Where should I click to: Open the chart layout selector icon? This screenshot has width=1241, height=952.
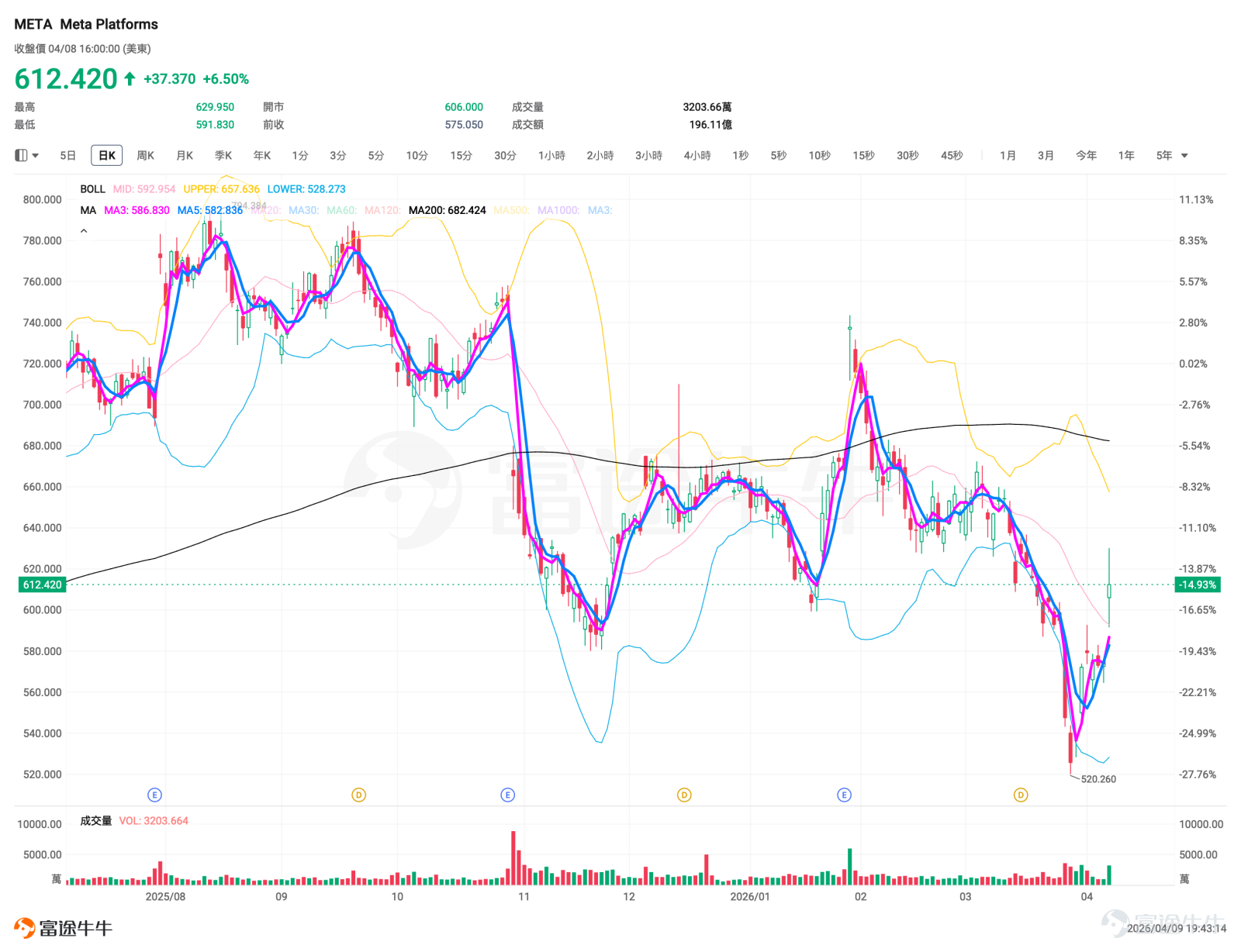[x=21, y=156]
